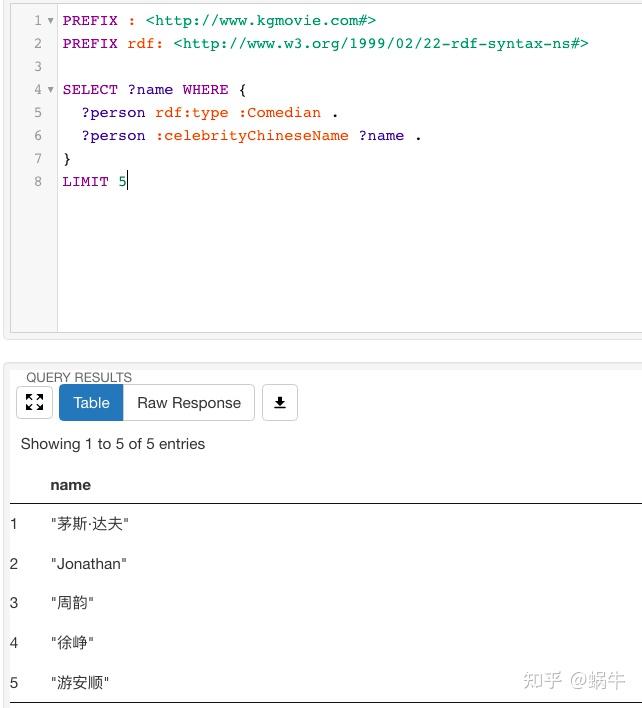Image resolution: width=642 pixels, height=708 pixels.
Task: Place cursor at end of LIMIT 5 line
Action: (x=128, y=181)
